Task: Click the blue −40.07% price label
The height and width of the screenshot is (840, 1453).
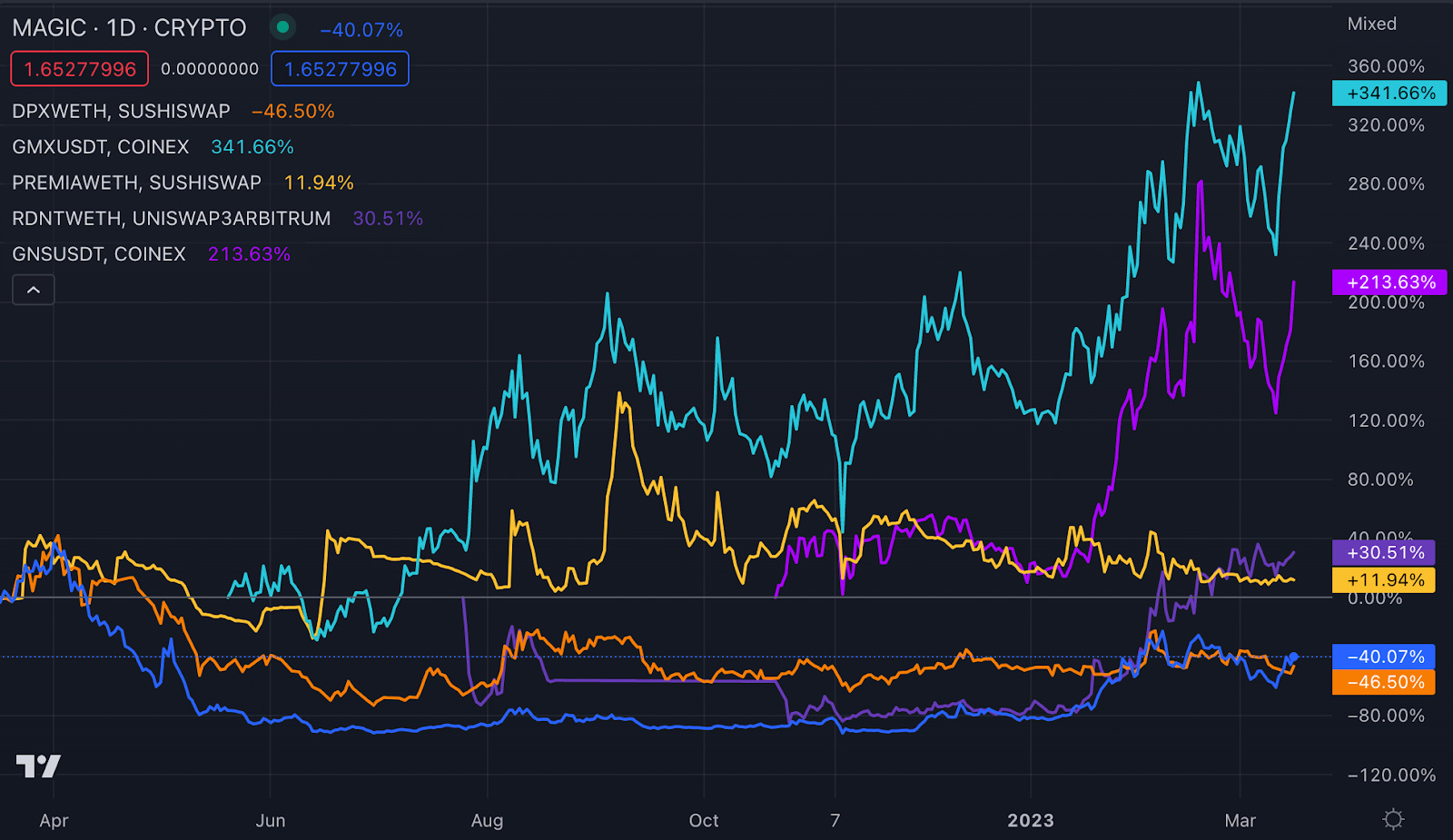Action: tap(1384, 657)
